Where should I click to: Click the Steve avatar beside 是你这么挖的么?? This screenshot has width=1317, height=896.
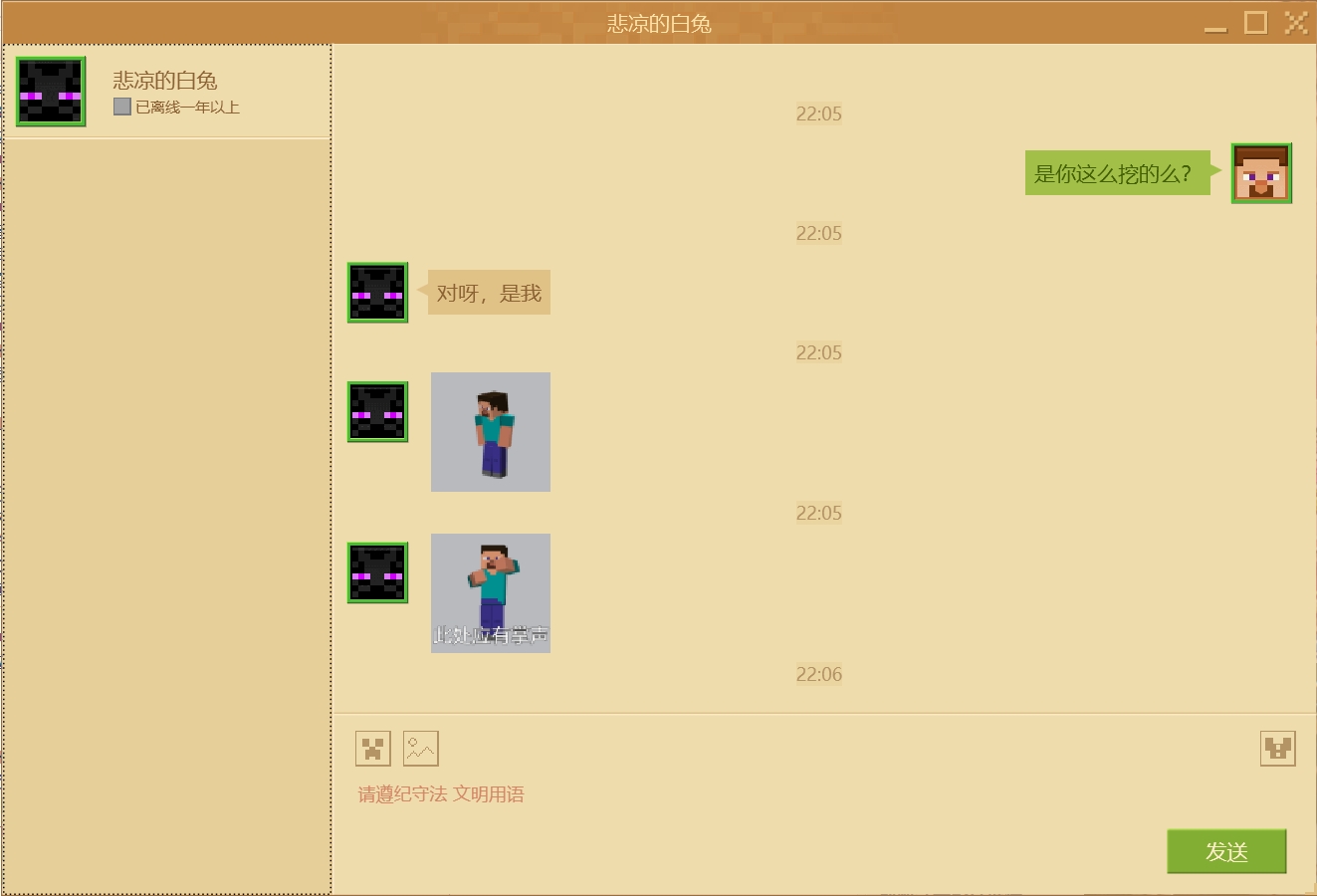(x=1261, y=173)
